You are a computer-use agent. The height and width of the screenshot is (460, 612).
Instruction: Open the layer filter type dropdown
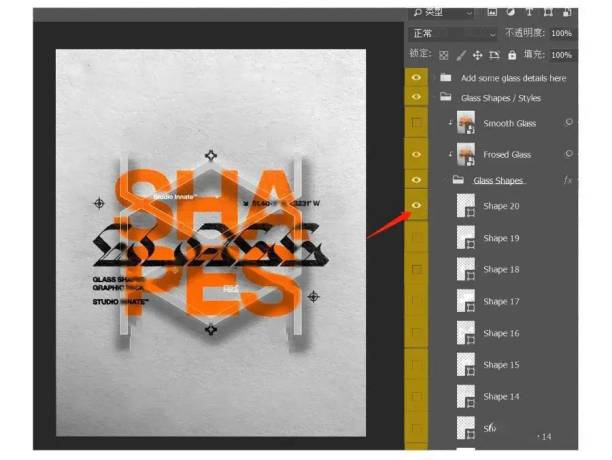[x=441, y=12]
